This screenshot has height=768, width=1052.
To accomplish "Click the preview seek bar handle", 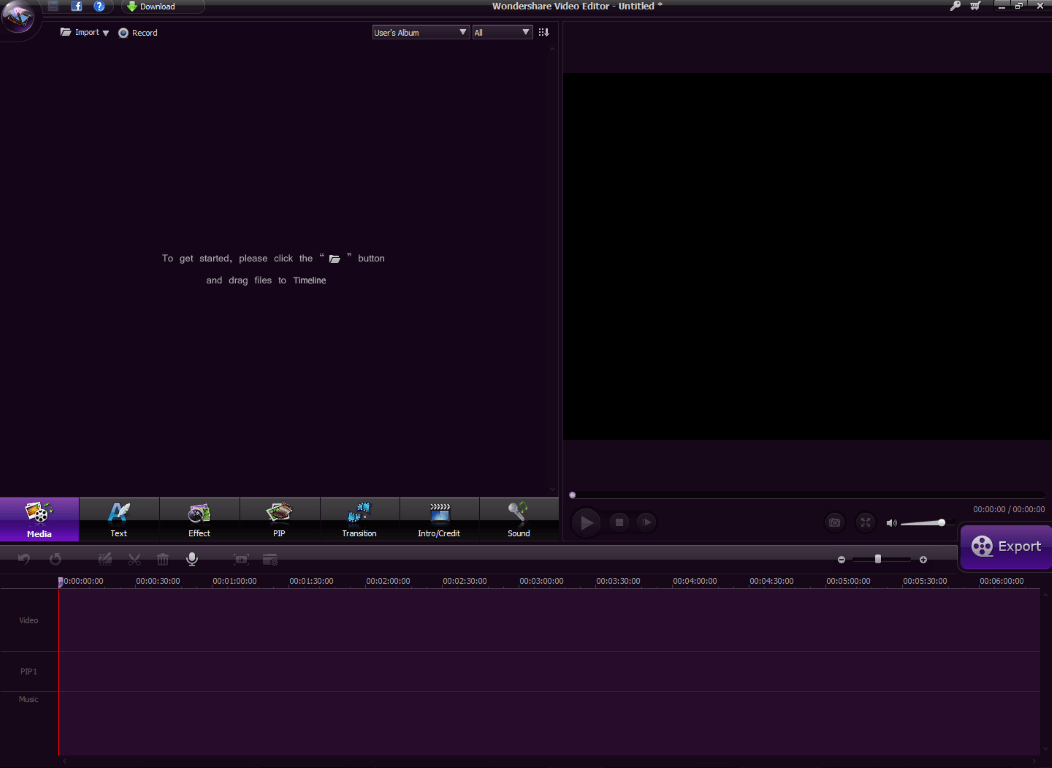I will pyautogui.click(x=572, y=495).
